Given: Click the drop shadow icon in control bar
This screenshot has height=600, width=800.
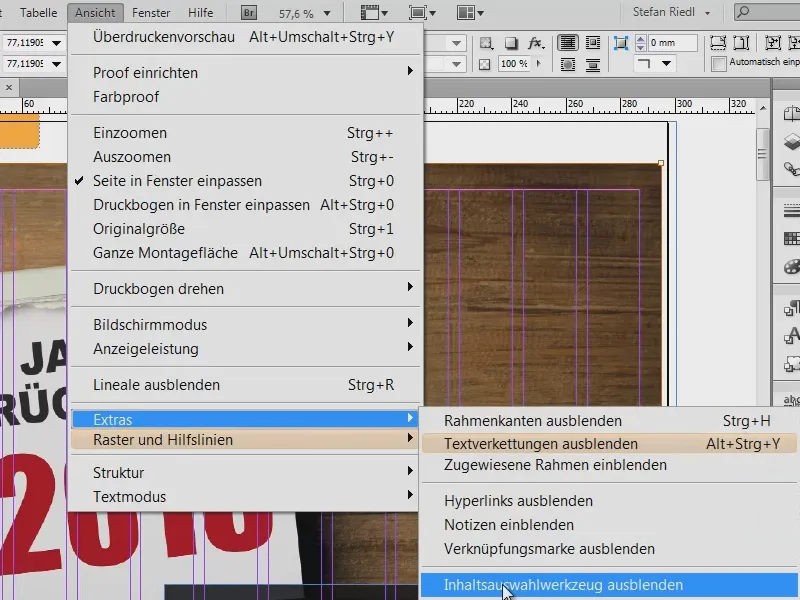Looking at the screenshot, I should (511, 44).
